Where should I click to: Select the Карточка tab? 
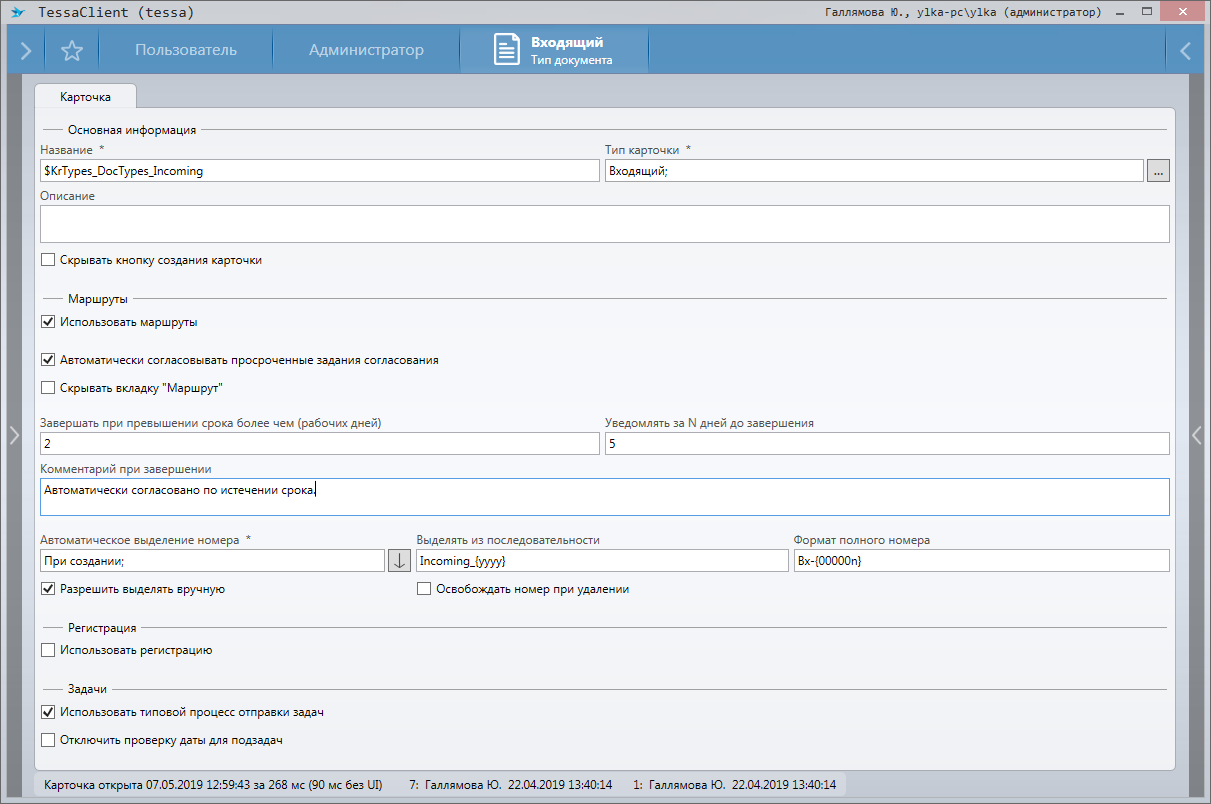pos(85,97)
